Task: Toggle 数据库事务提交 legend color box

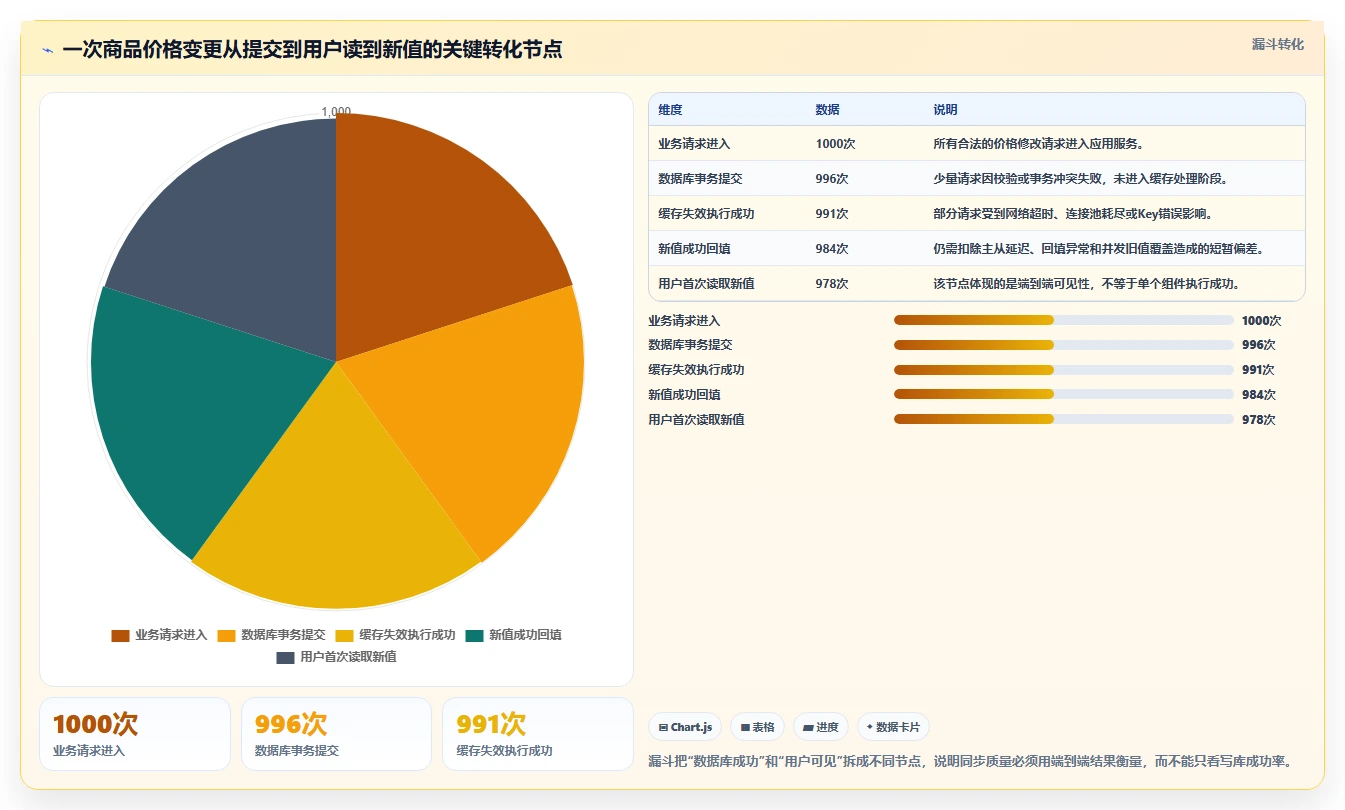Action: [226, 636]
